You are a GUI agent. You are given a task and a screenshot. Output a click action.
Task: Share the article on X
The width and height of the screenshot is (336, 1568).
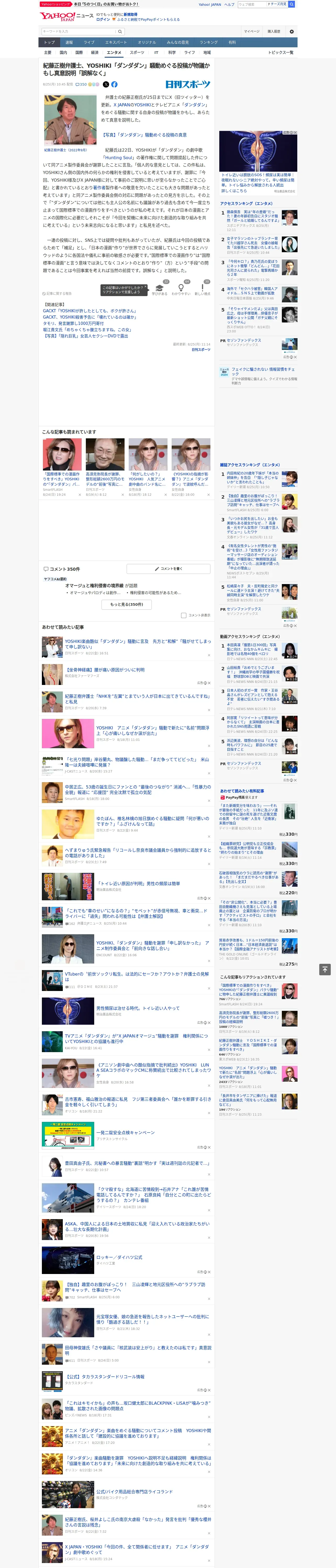click(105, 85)
